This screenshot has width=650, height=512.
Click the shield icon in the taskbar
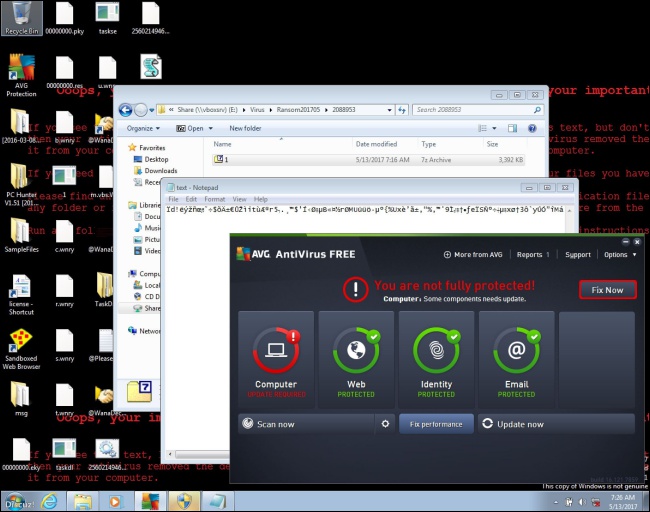pos(184,502)
